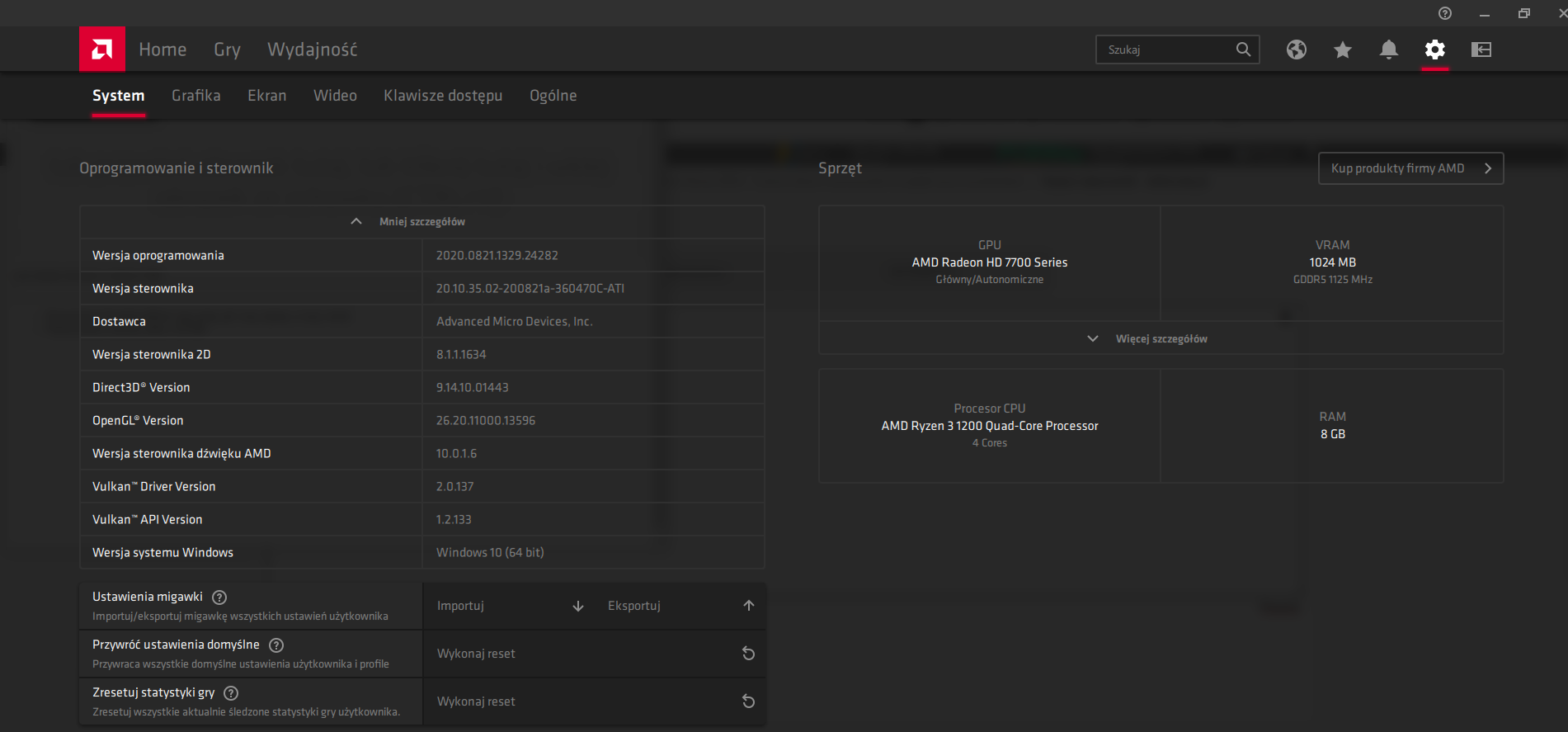Viewport: 1568px width, 732px height.
Task: Open settings gear icon
Action: tap(1435, 50)
